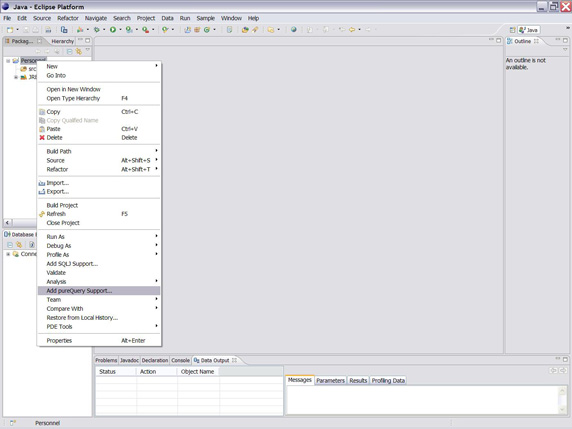Open the Results tab in Data Output
The height and width of the screenshot is (429, 572).
pyautogui.click(x=358, y=380)
